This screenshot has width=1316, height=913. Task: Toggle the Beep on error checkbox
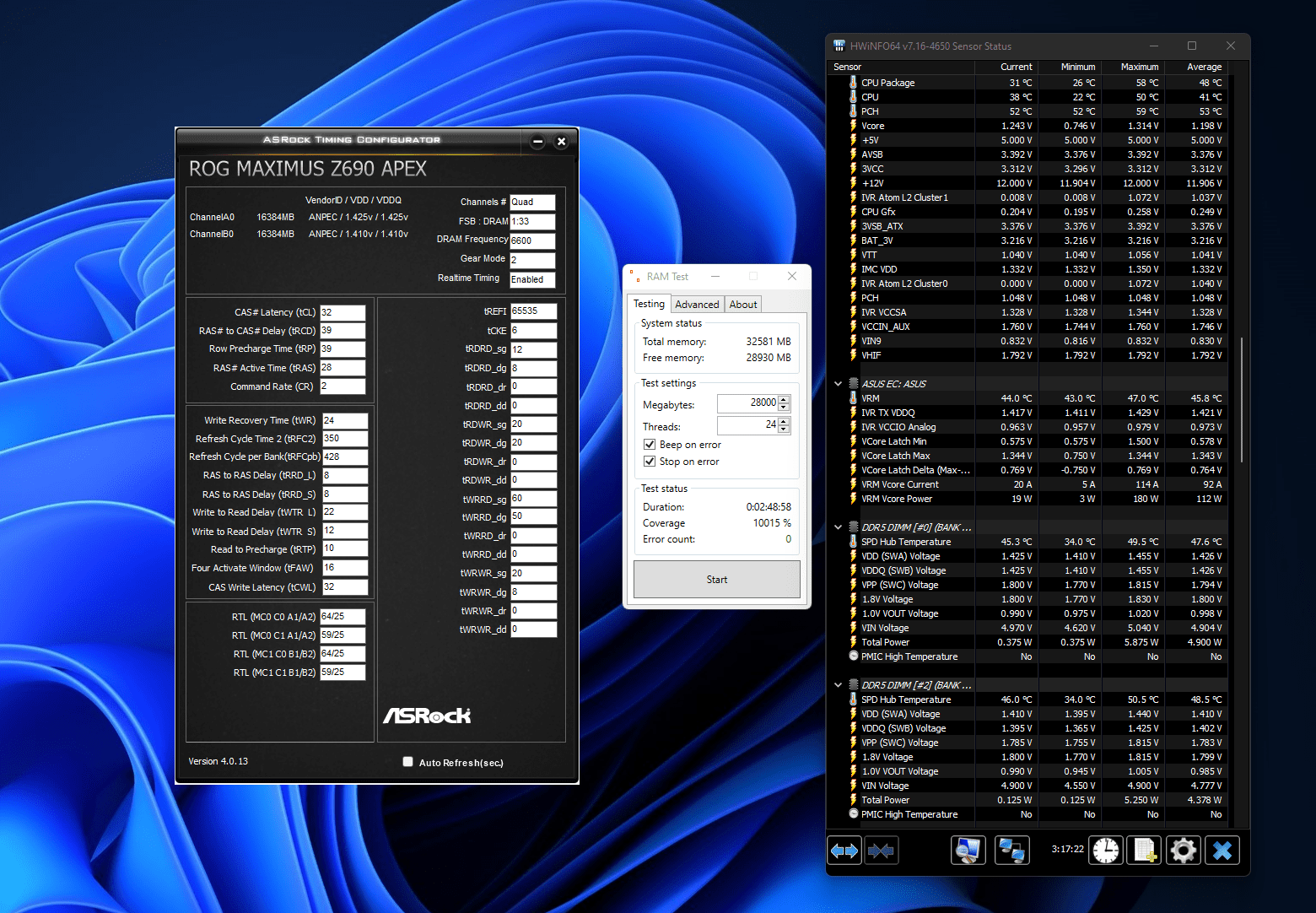click(650, 445)
